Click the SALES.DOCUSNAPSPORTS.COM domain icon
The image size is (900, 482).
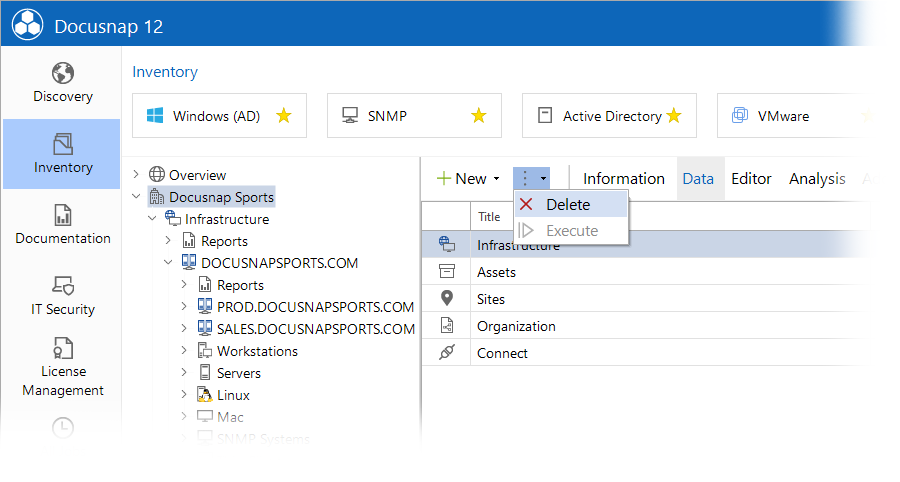pos(205,328)
